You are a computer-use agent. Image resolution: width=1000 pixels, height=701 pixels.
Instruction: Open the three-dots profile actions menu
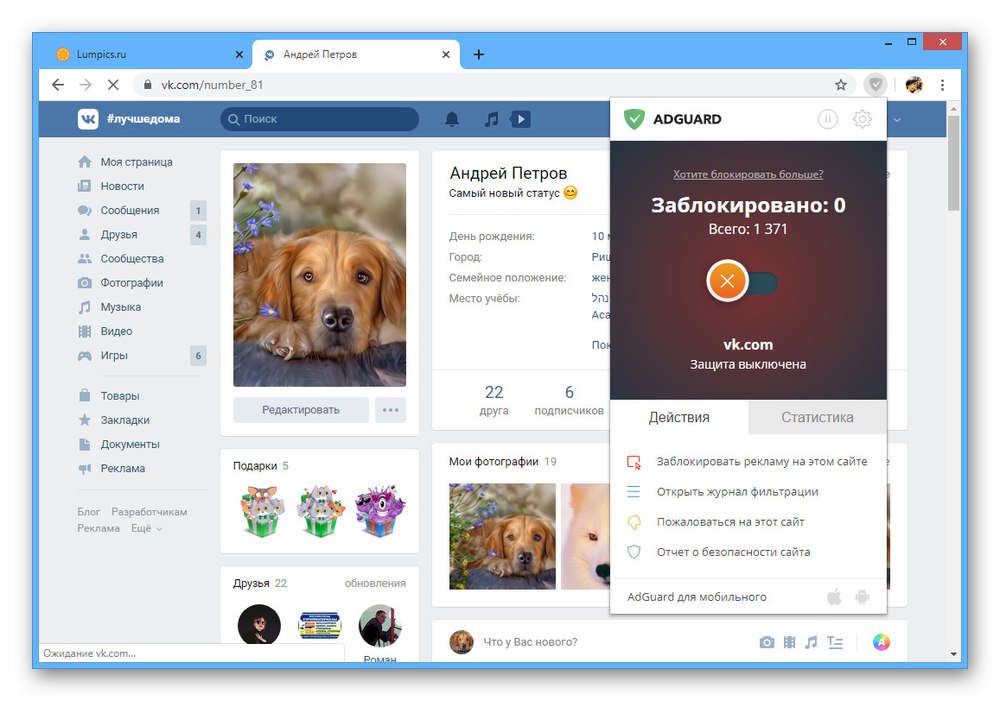[390, 410]
